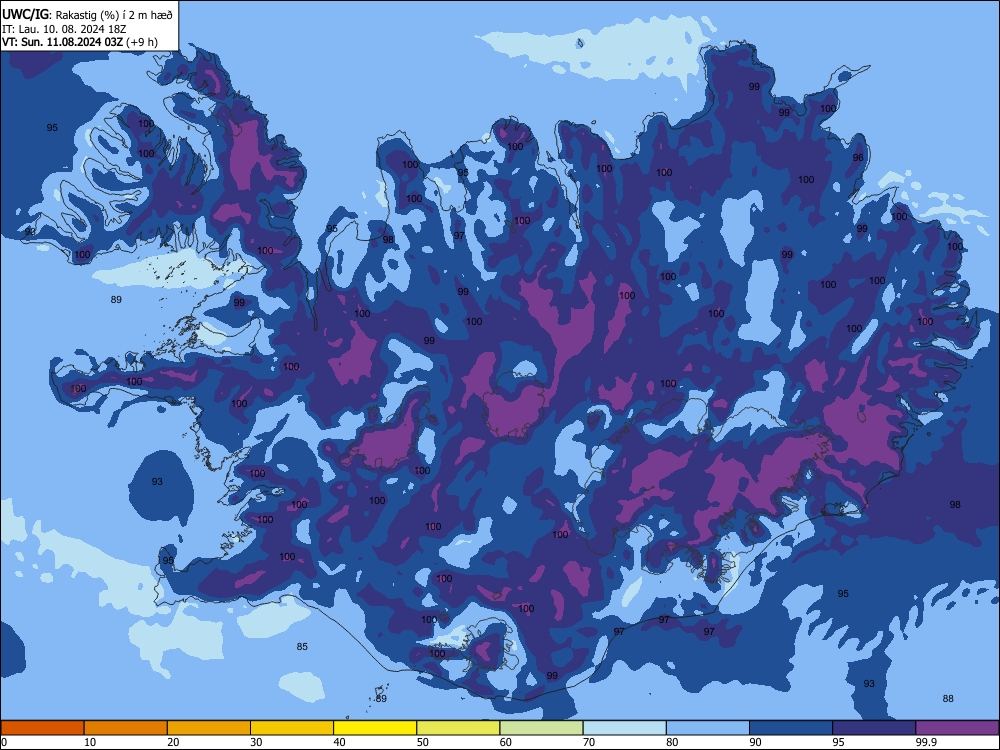Click the '93' value inside the dark blue oval offshore west
The height and width of the screenshot is (750, 1000).
click(157, 482)
